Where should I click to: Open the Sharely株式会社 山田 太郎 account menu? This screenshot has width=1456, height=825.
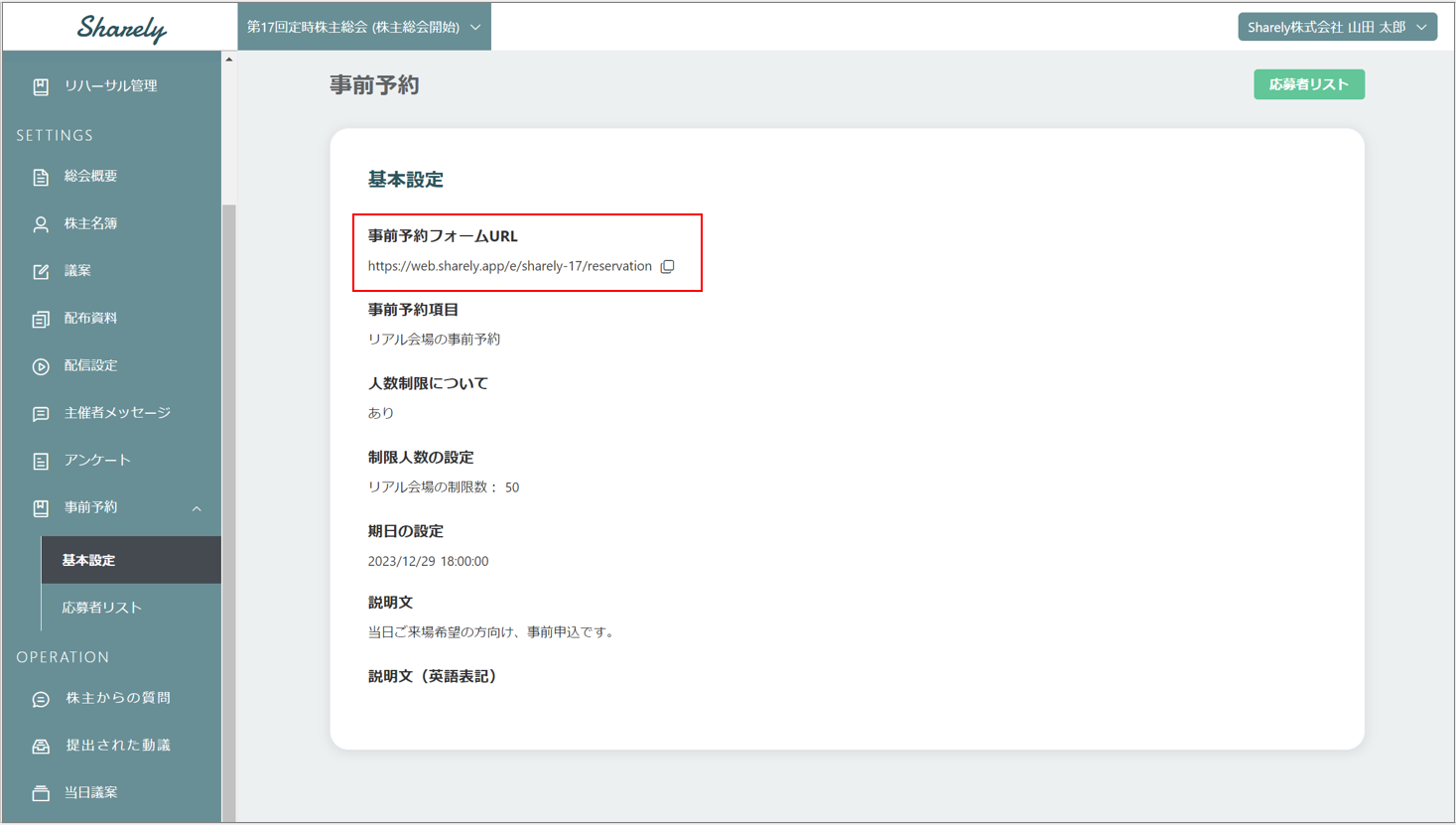coord(1336,27)
